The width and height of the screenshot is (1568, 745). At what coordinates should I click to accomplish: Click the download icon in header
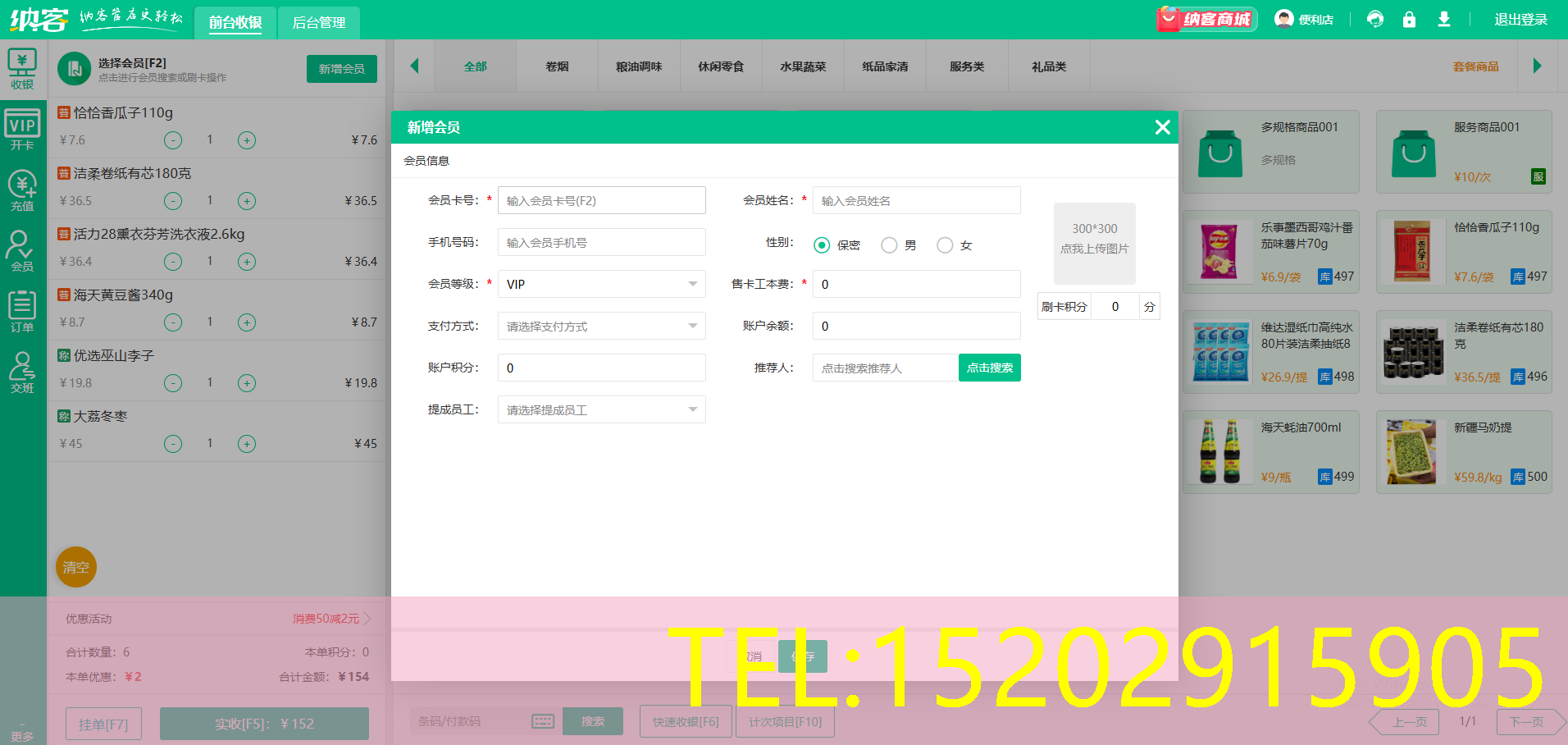(x=1444, y=19)
